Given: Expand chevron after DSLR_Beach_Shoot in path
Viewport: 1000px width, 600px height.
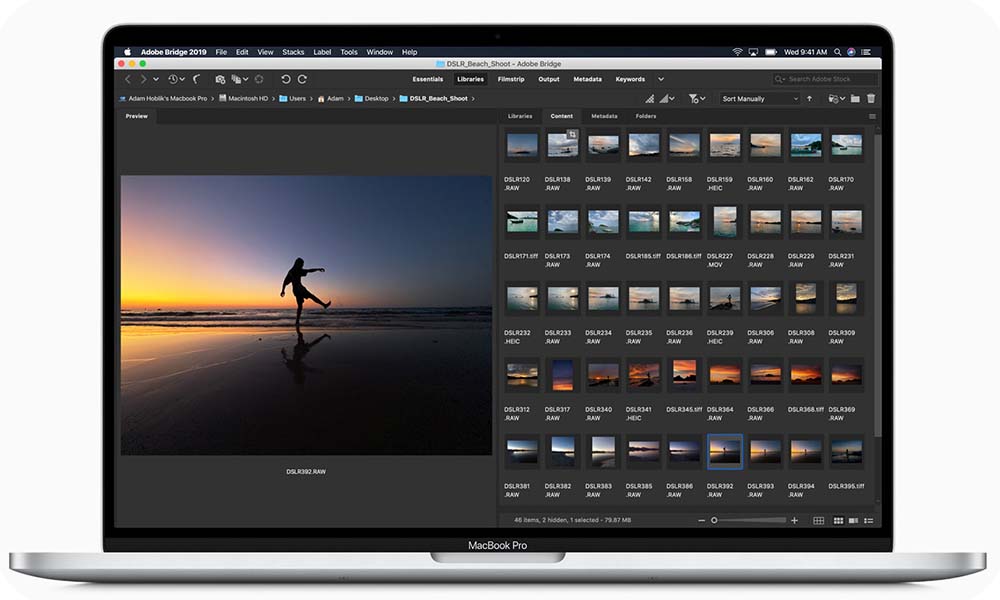Looking at the screenshot, I should click(473, 99).
